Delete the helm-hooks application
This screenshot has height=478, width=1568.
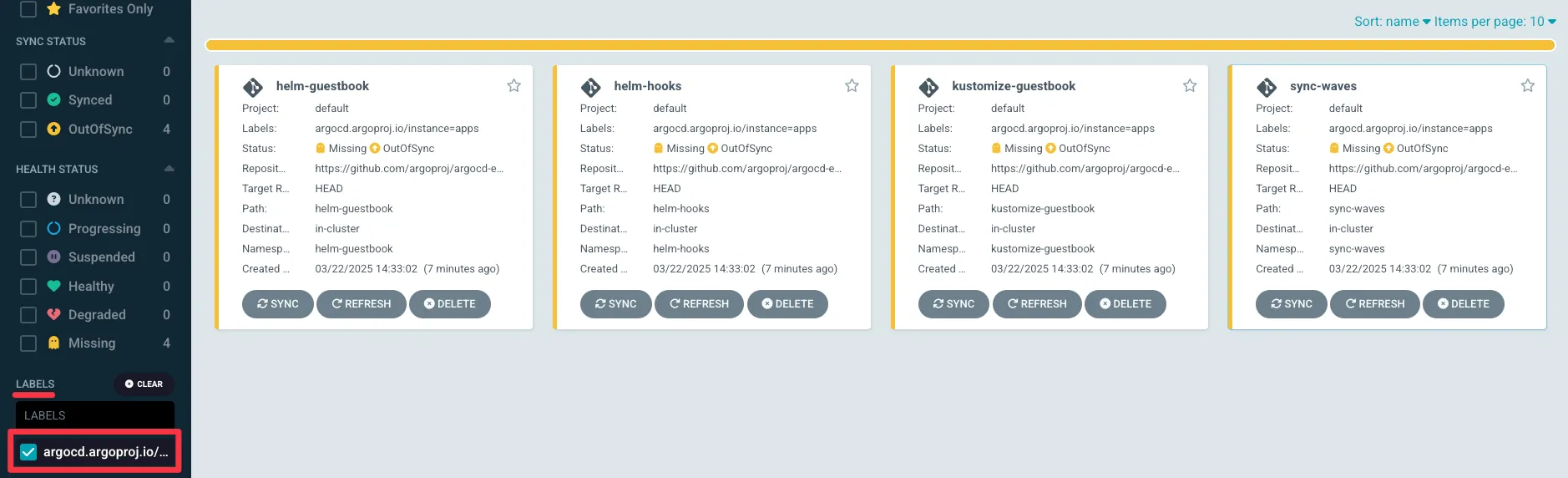pyautogui.click(x=788, y=304)
